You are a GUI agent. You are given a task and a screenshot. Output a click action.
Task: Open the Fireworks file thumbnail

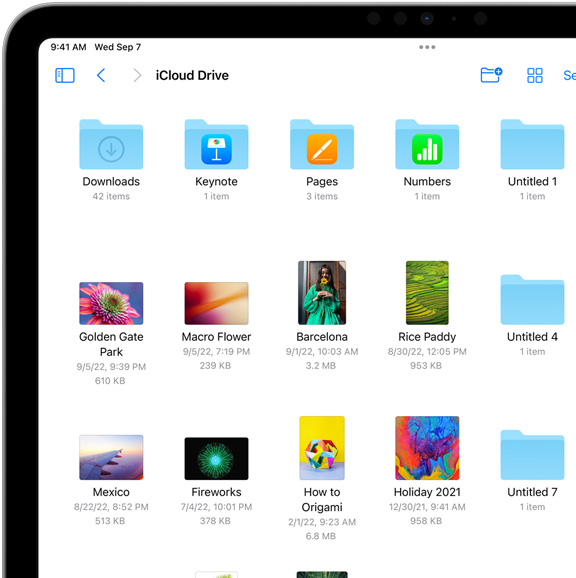click(x=216, y=459)
